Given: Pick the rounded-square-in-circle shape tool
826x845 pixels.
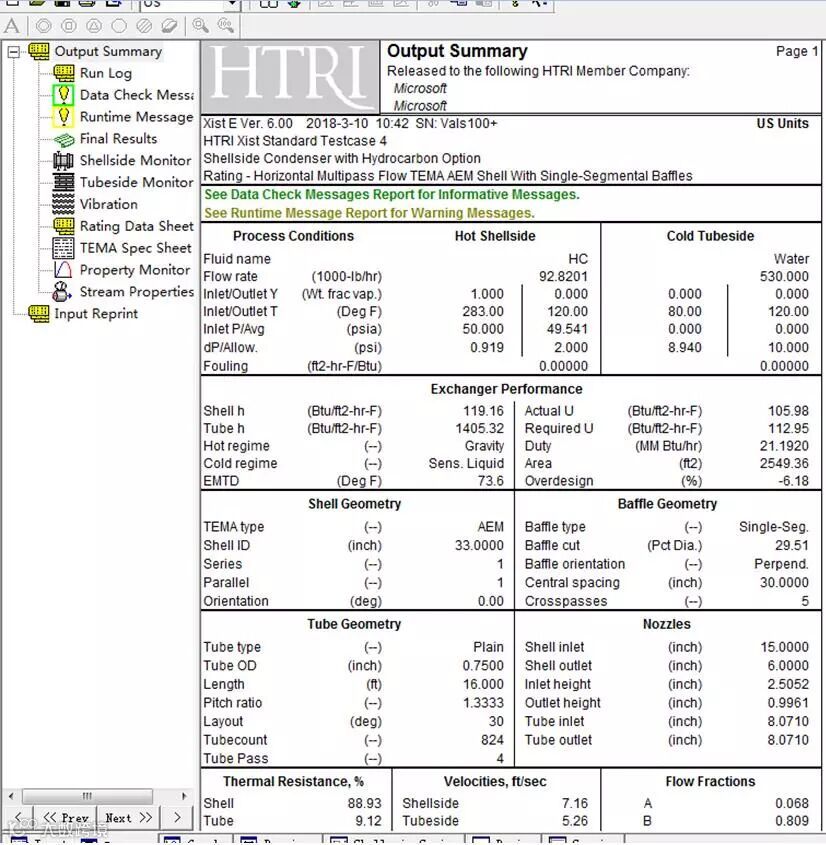Looking at the screenshot, I should pyautogui.click(x=69, y=25).
